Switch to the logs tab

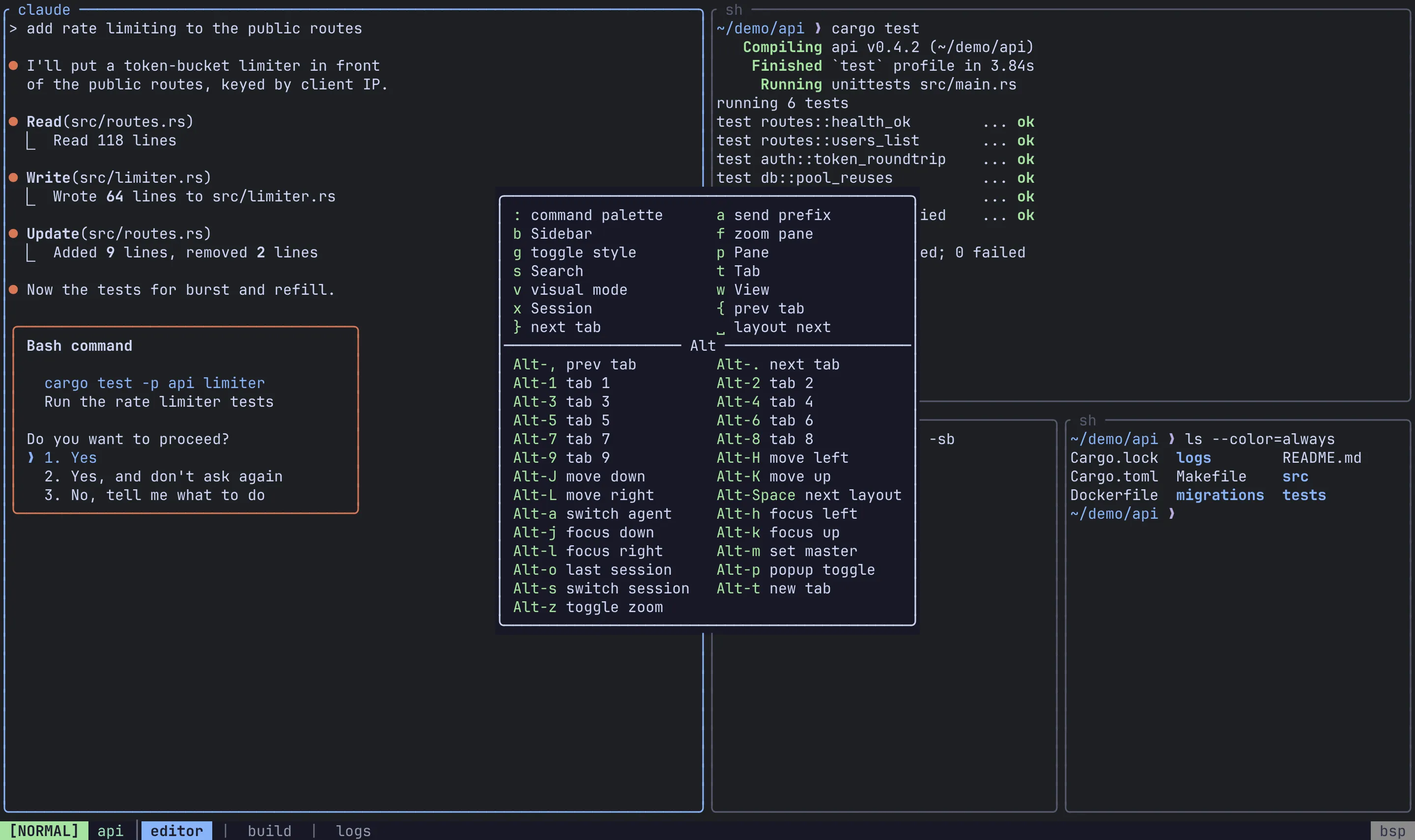[353, 830]
